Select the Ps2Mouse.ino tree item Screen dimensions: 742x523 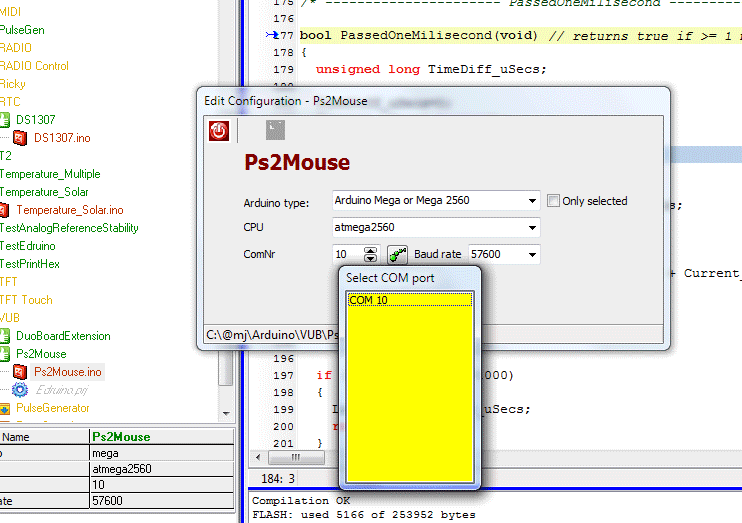tap(68, 372)
